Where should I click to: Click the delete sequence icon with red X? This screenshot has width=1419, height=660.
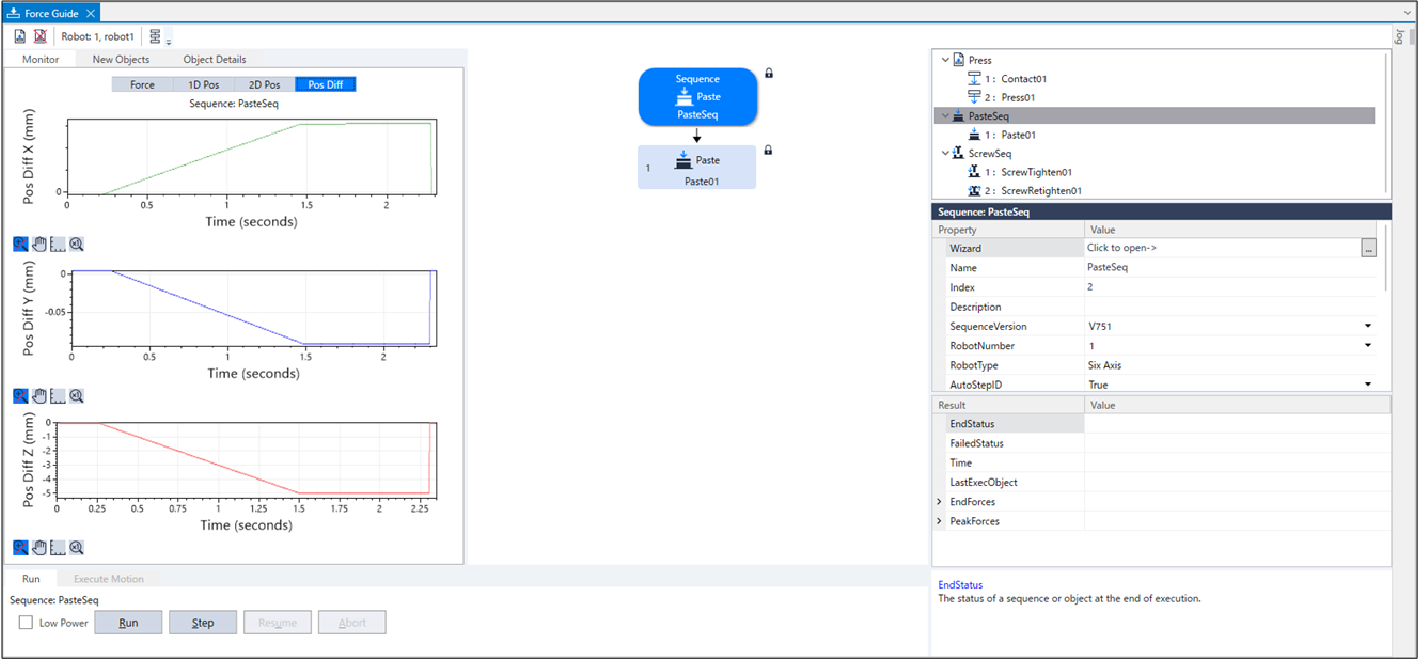[40, 37]
